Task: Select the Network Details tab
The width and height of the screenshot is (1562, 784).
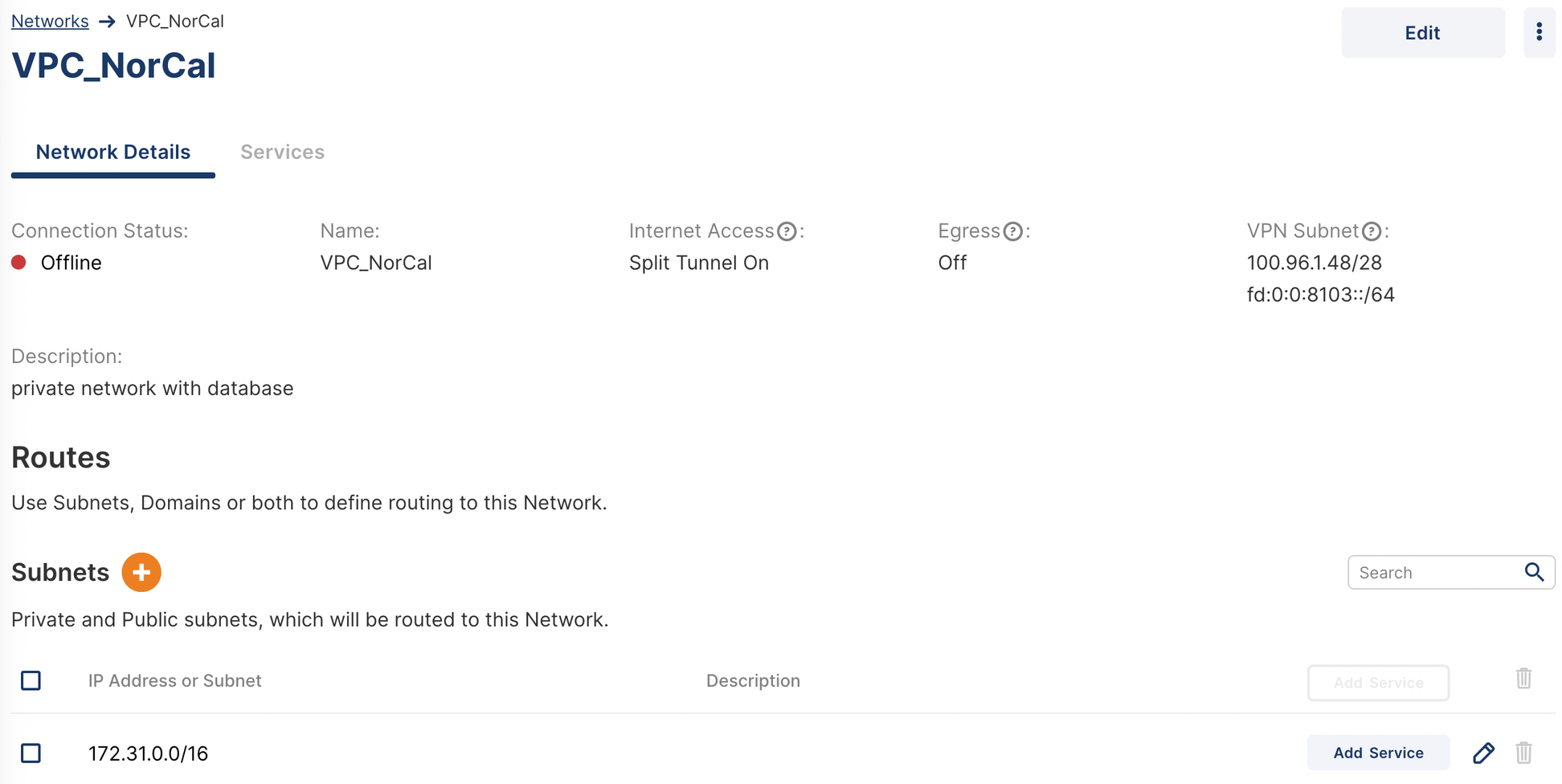Action: coord(113,152)
